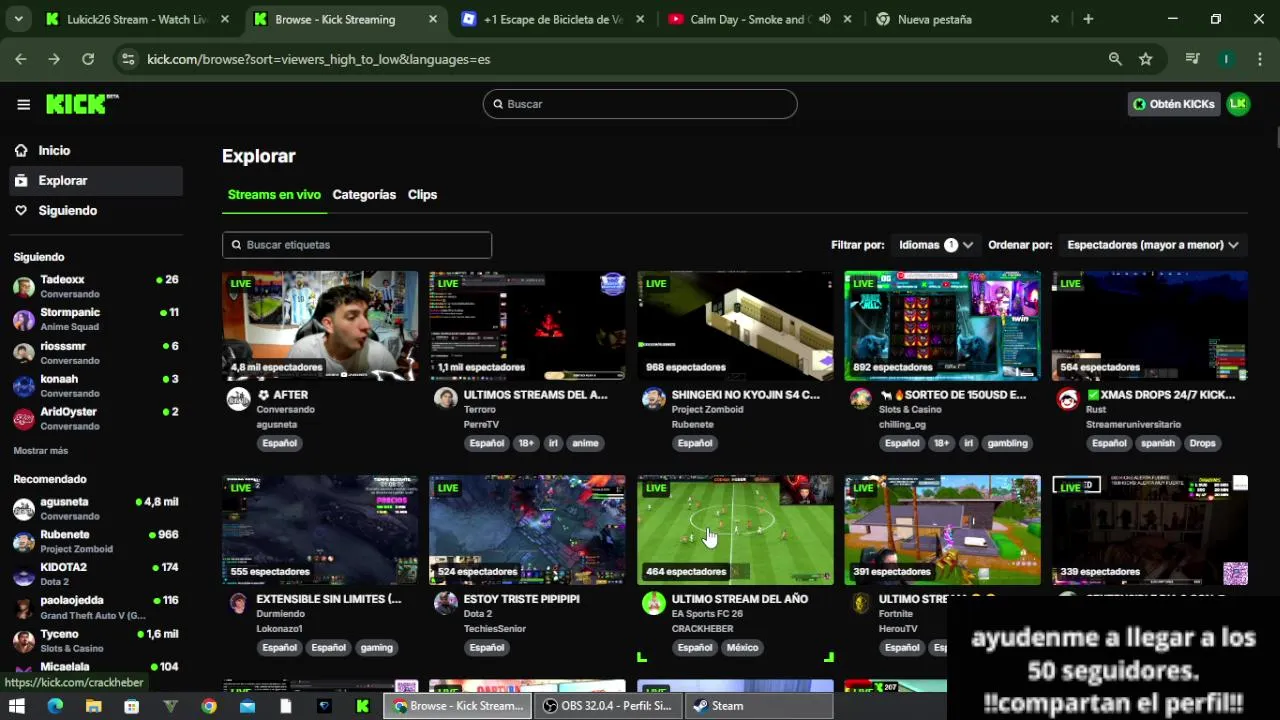The image size is (1280, 720).
Task: Open SHINGEKI NO KYOJIN stream thumbnail
Action: click(735, 326)
